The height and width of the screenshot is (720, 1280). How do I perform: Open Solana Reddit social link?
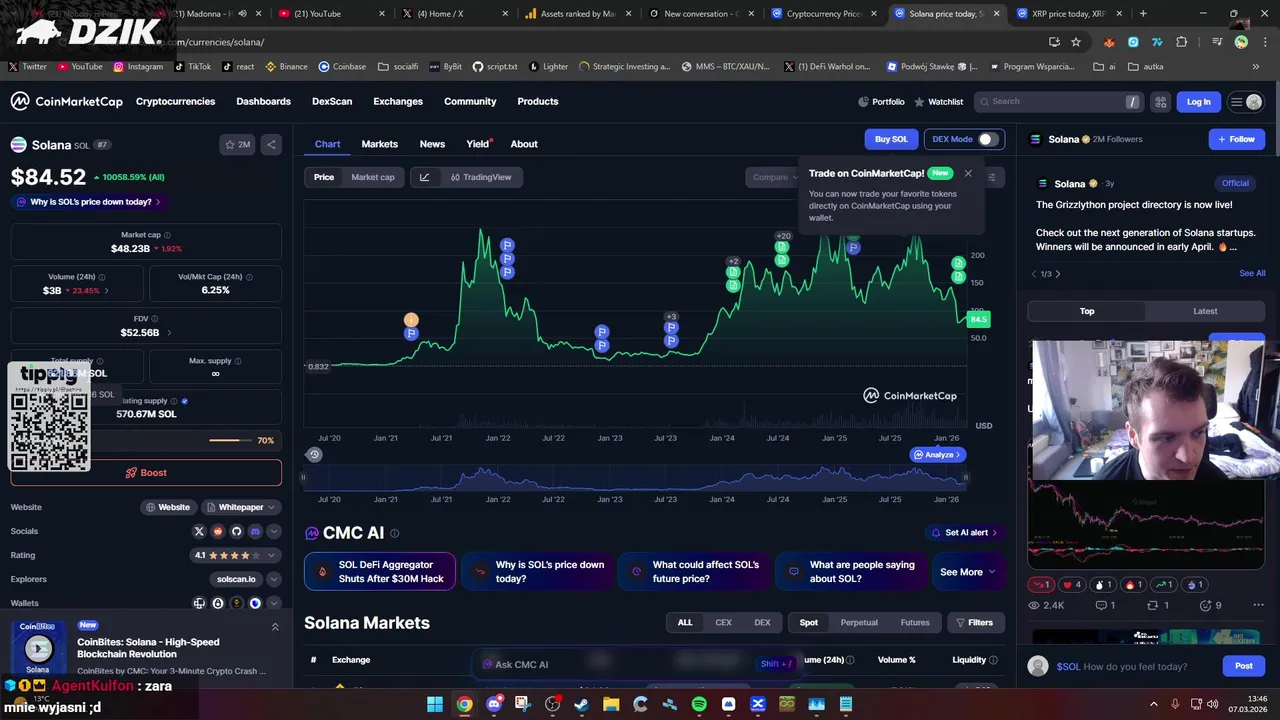tap(218, 531)
